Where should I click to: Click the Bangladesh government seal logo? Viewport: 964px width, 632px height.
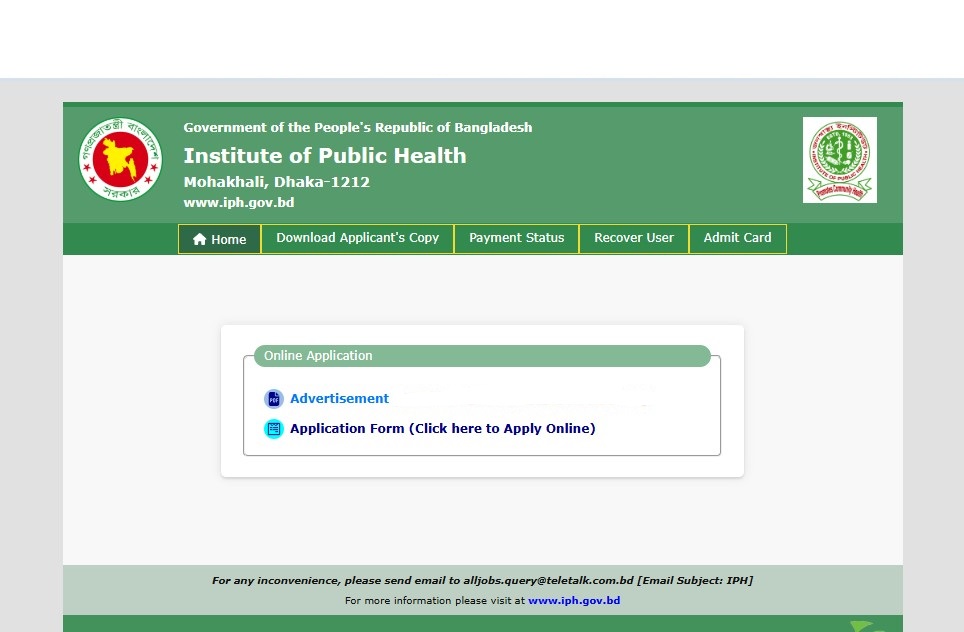click(120, 160)
